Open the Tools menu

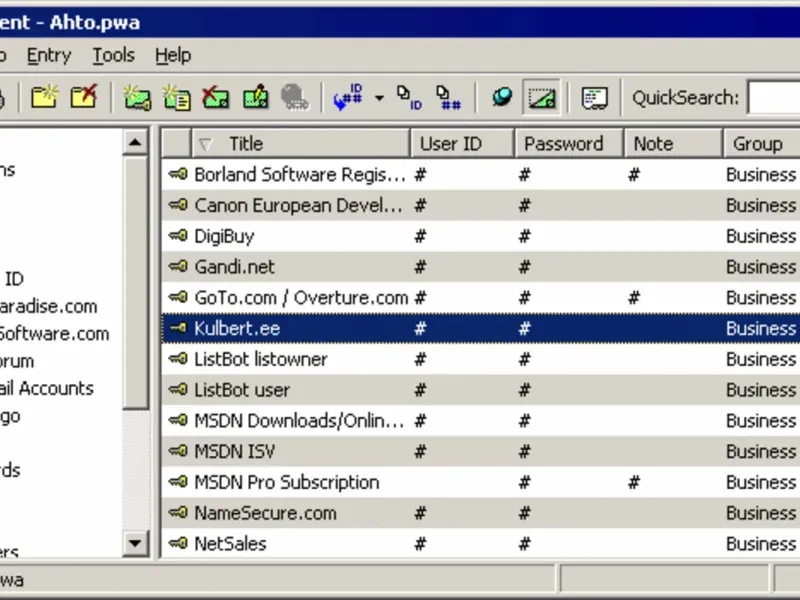click(113, 55)
